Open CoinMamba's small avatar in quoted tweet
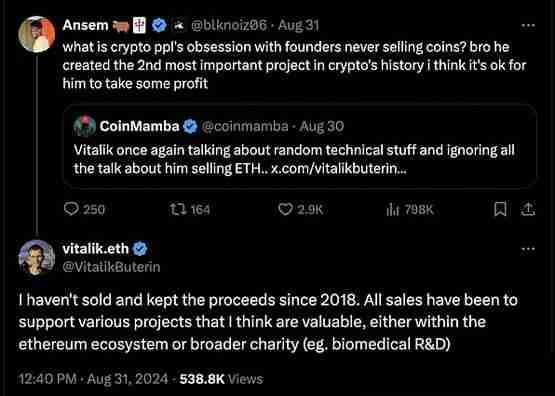The height and width of the screenshot is (396, 555). click(85, 126)
